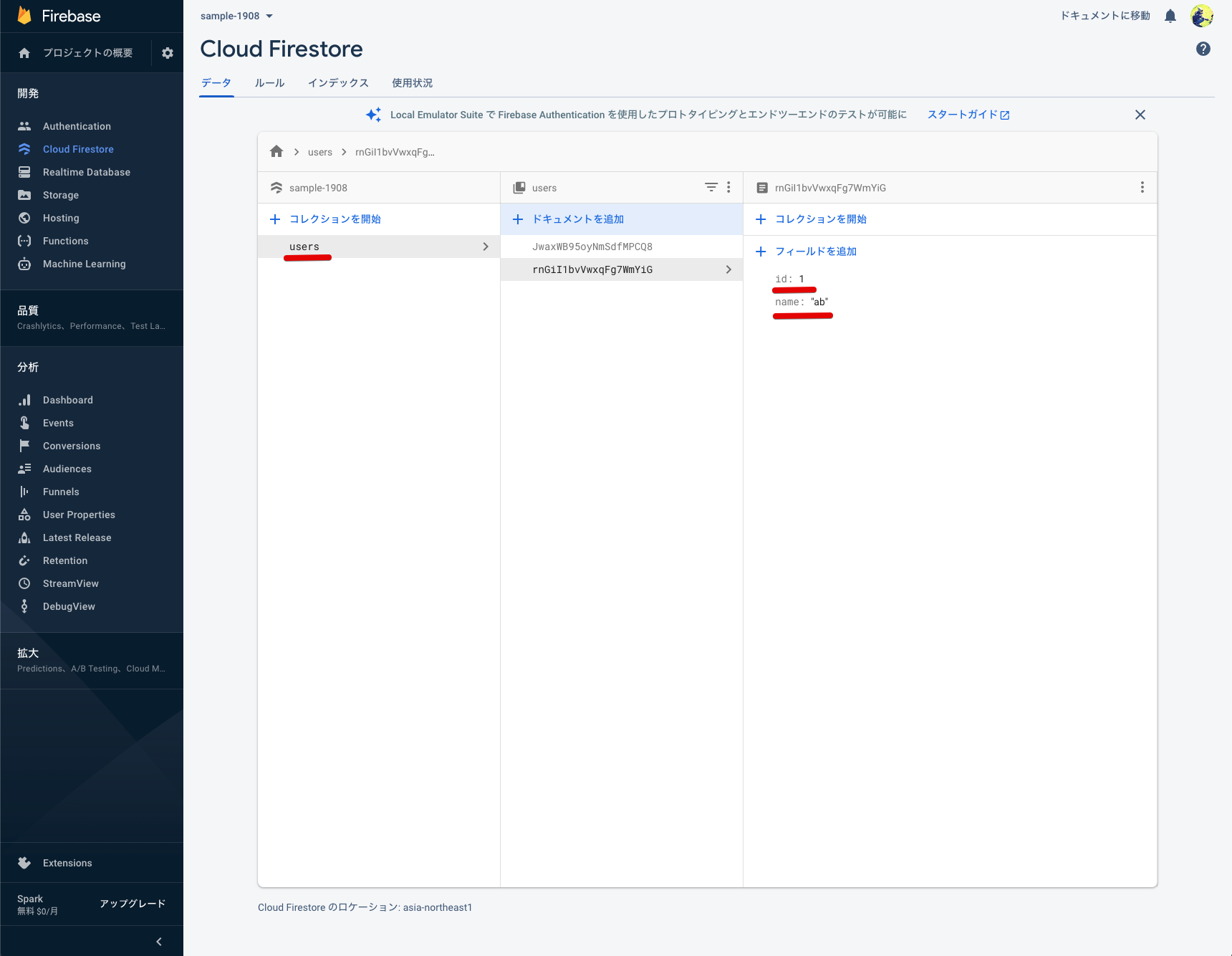Go to Storage in sidebar
Screen dimensions: 1232x956
pos(61,195)
